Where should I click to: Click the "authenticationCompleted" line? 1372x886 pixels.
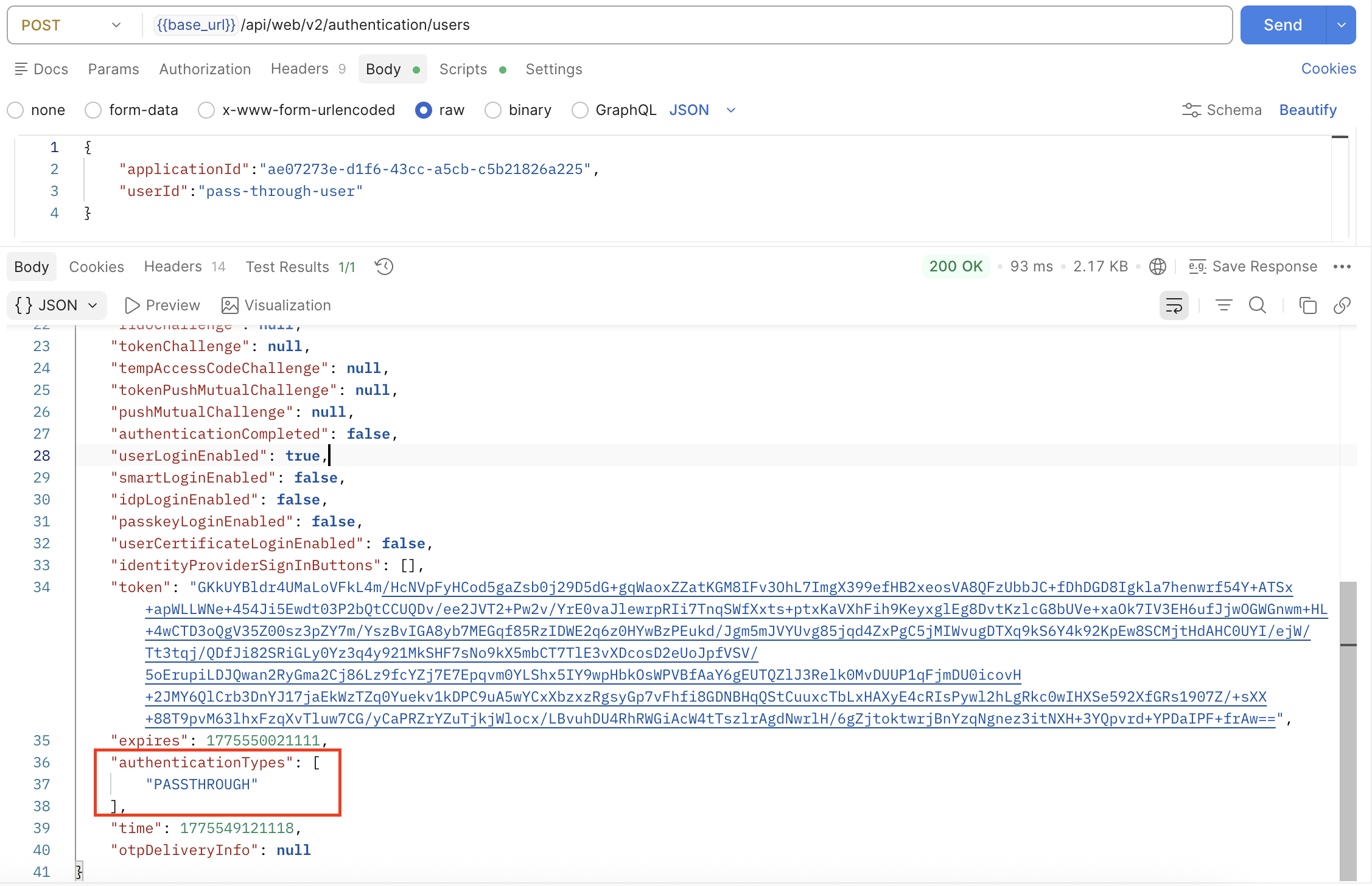[254, 434]
